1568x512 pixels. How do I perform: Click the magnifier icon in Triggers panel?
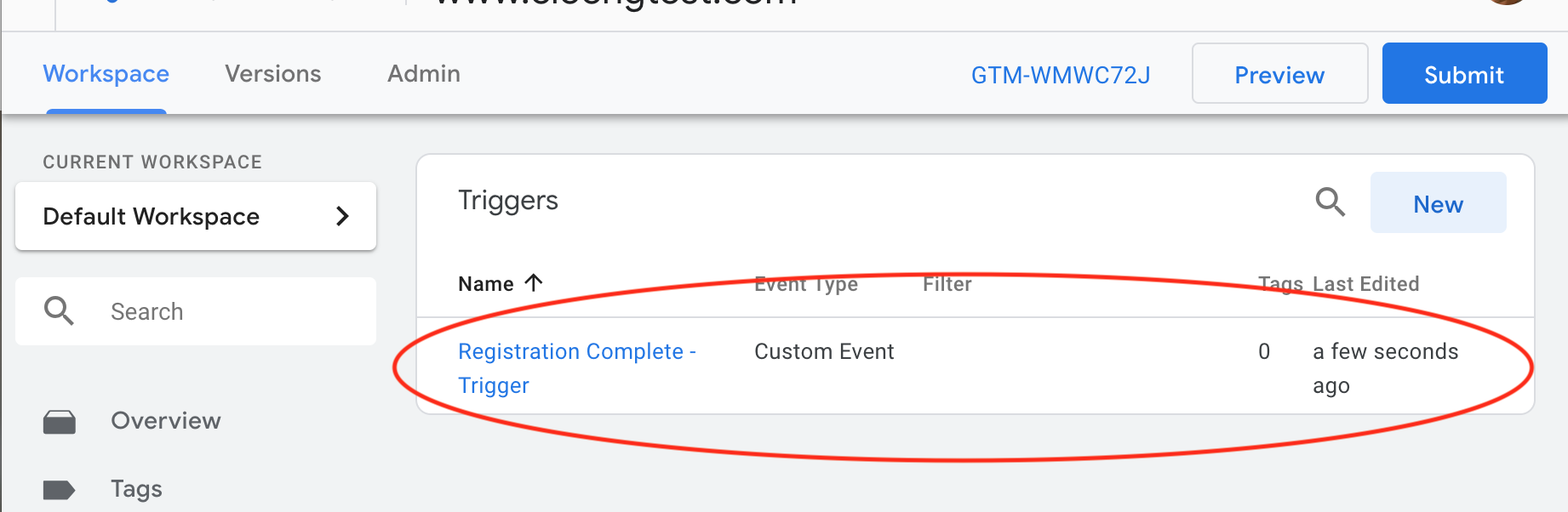1330,202
